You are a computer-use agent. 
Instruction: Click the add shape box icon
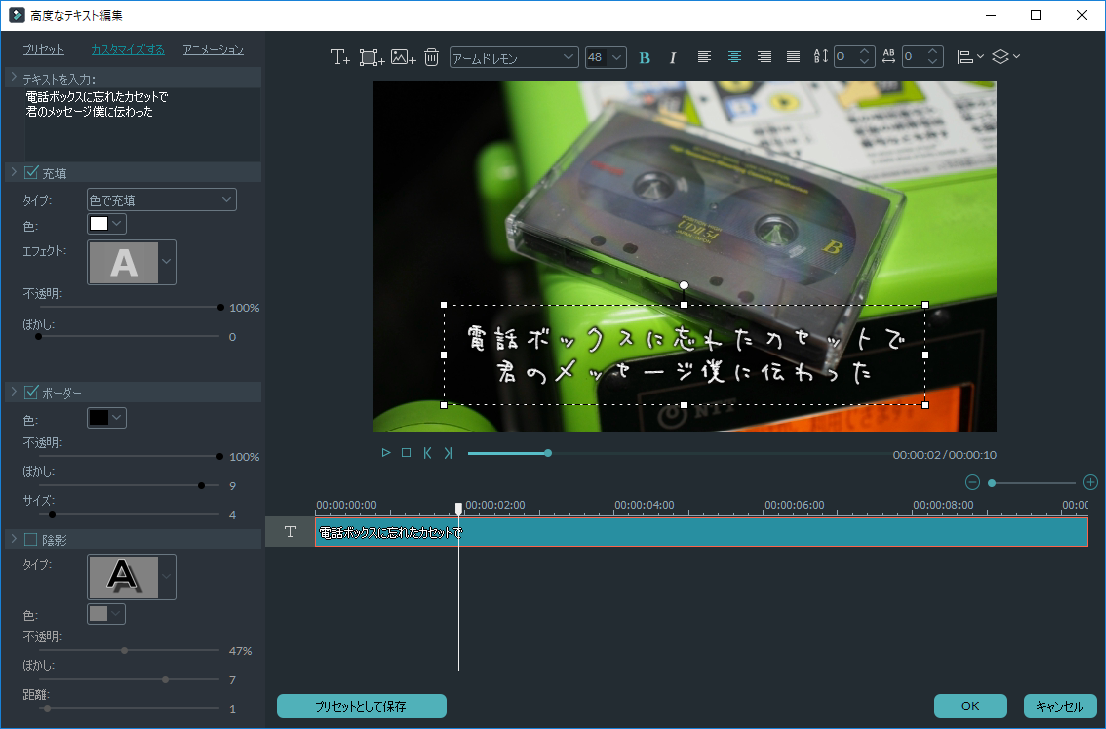pos(372,57)
